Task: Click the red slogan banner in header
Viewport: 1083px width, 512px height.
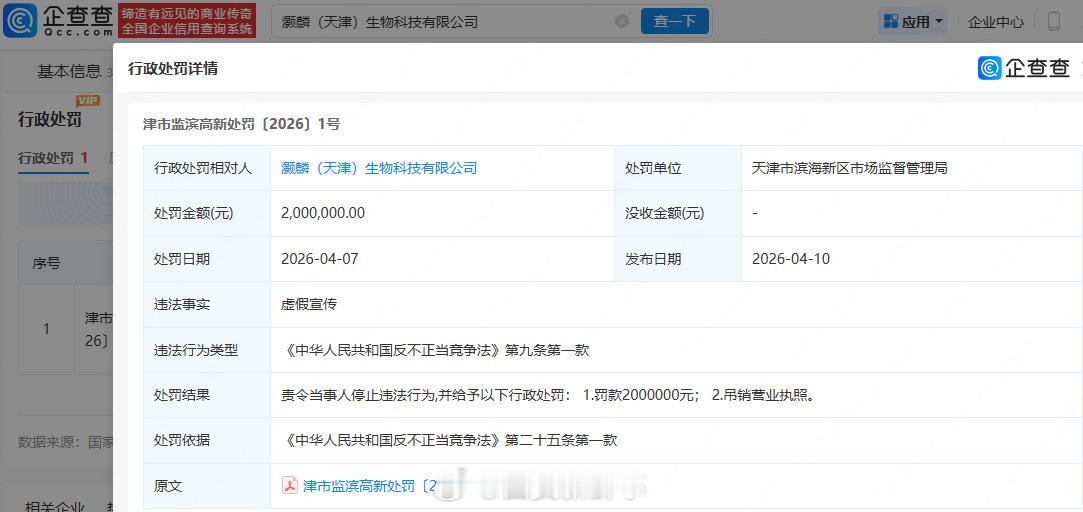Action: click(186, 21)
